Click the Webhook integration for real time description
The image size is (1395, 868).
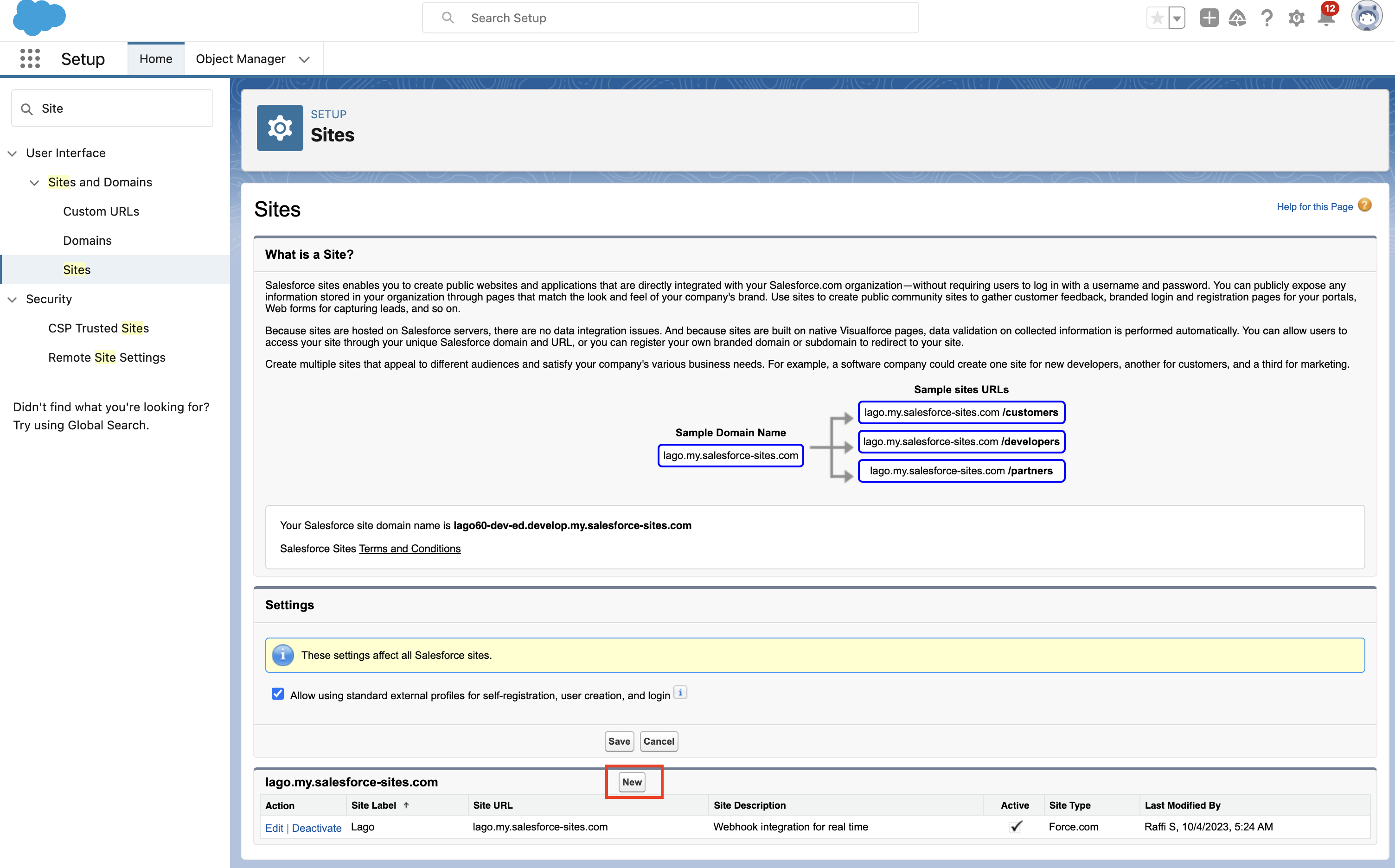click(791, 827)
